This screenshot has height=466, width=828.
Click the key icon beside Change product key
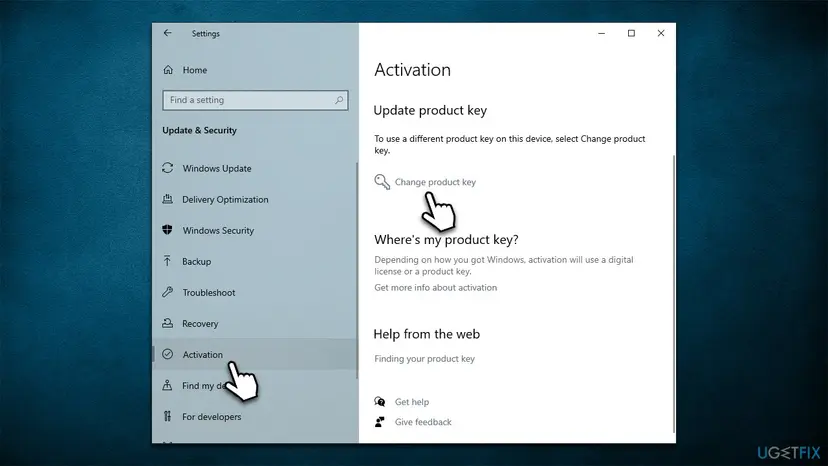[382, 182]
